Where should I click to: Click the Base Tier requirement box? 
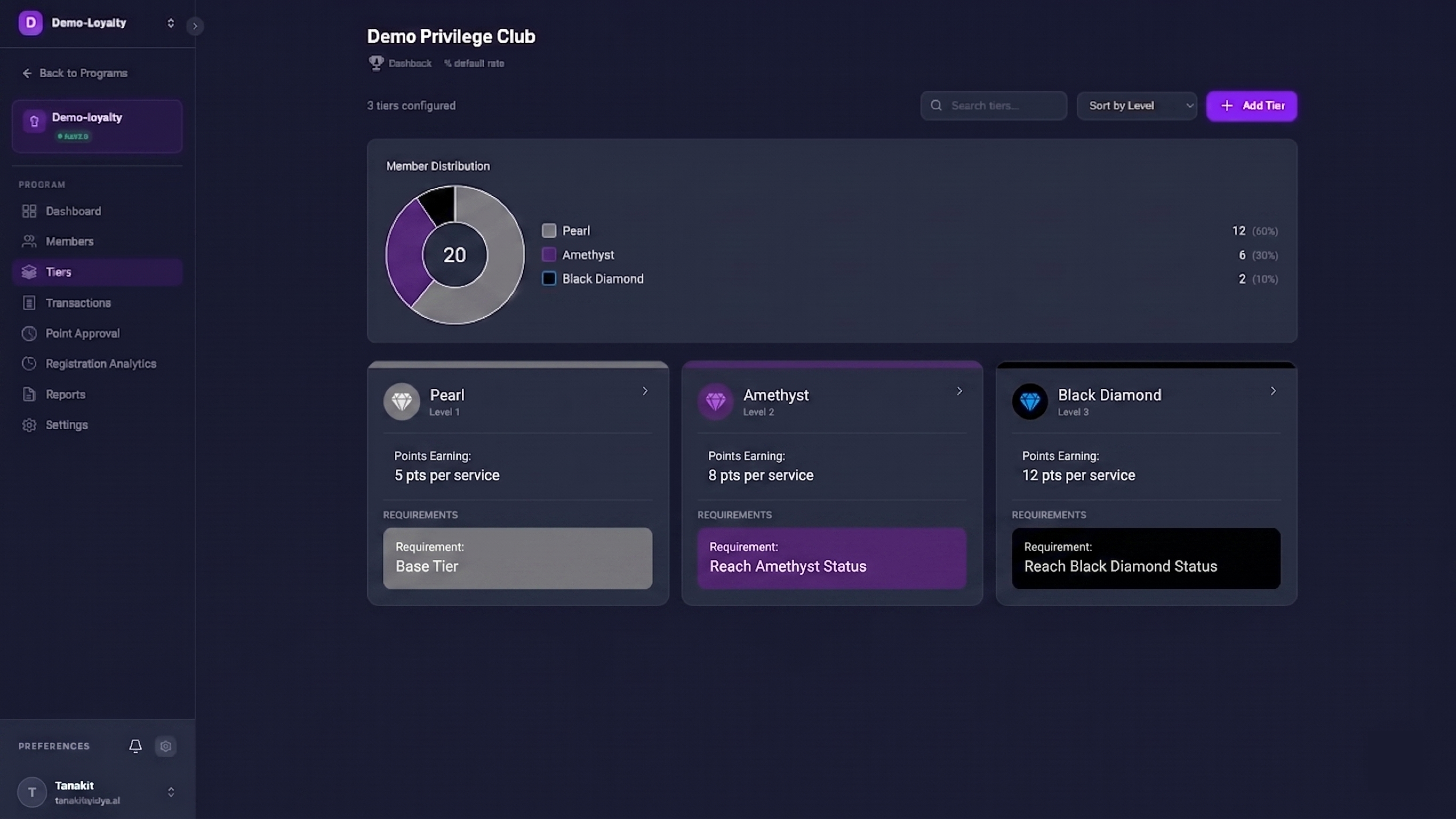tap(518, 559)
